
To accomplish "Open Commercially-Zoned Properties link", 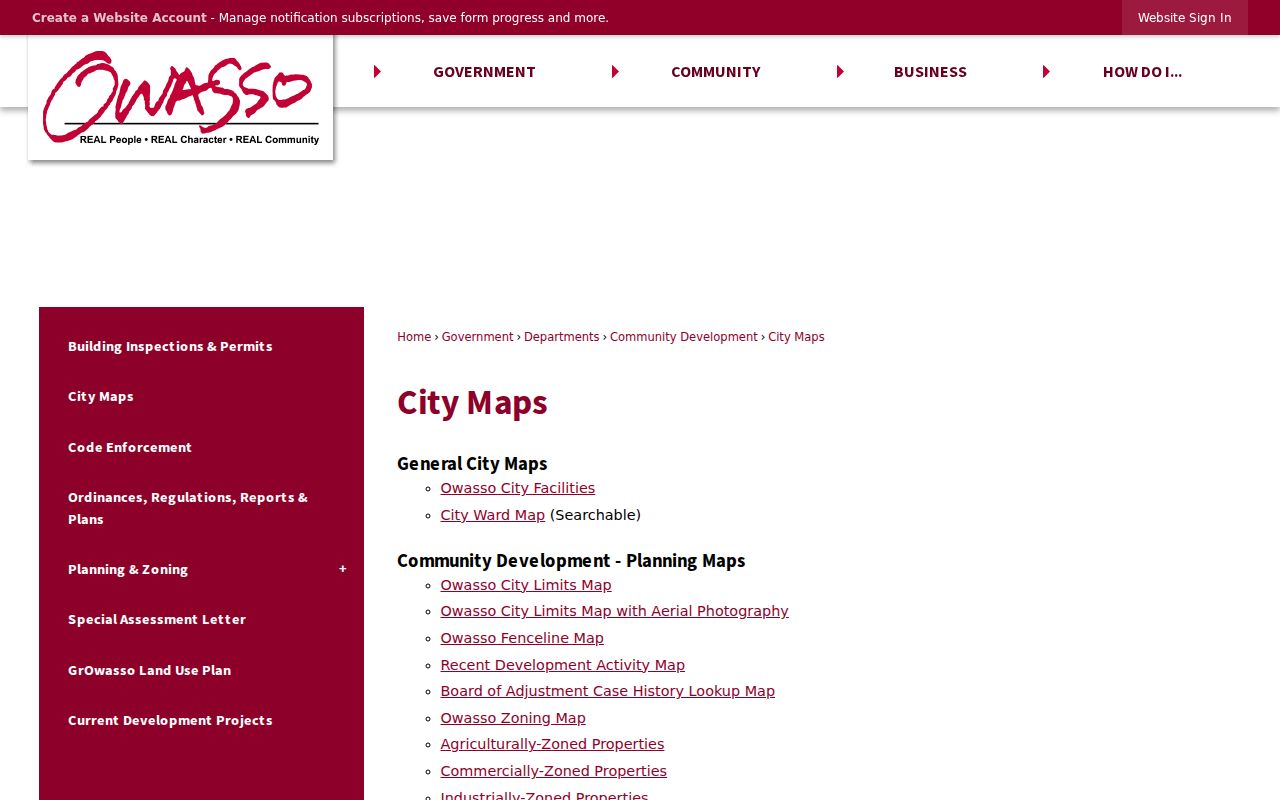I will [553, 771].
